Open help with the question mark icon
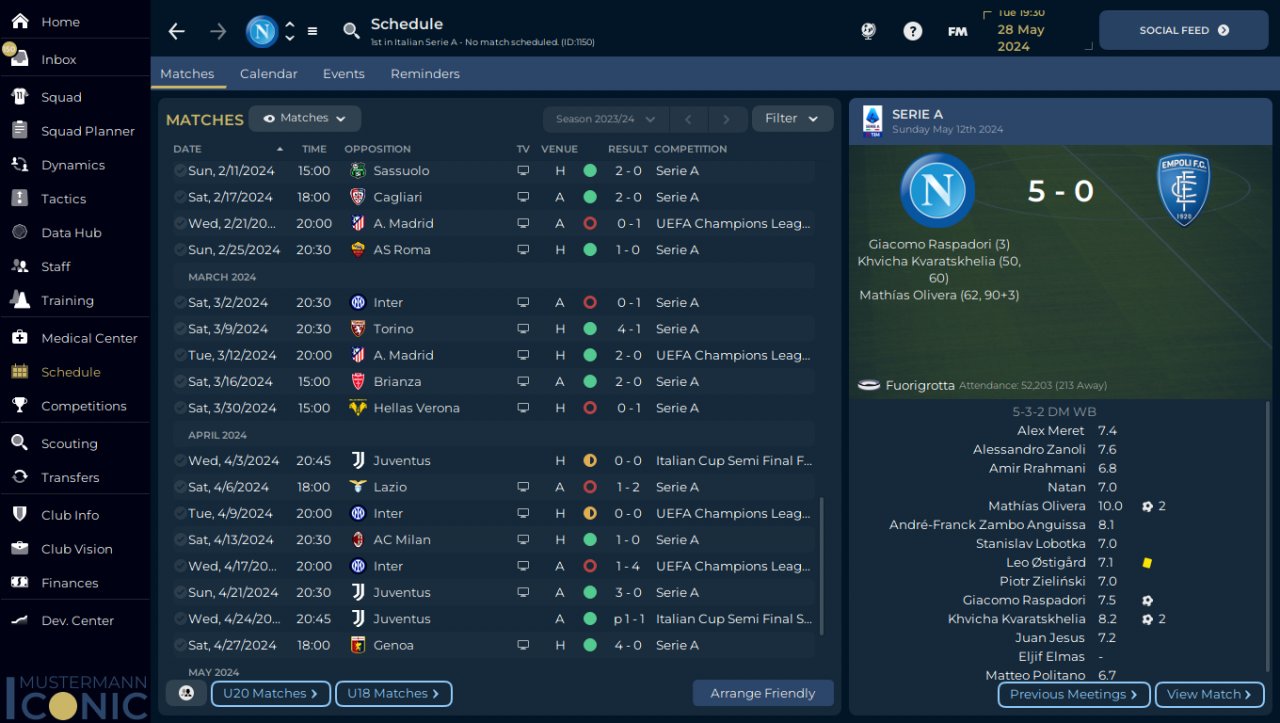This screenshot has width=1280, height=723. tap(912, 31)
